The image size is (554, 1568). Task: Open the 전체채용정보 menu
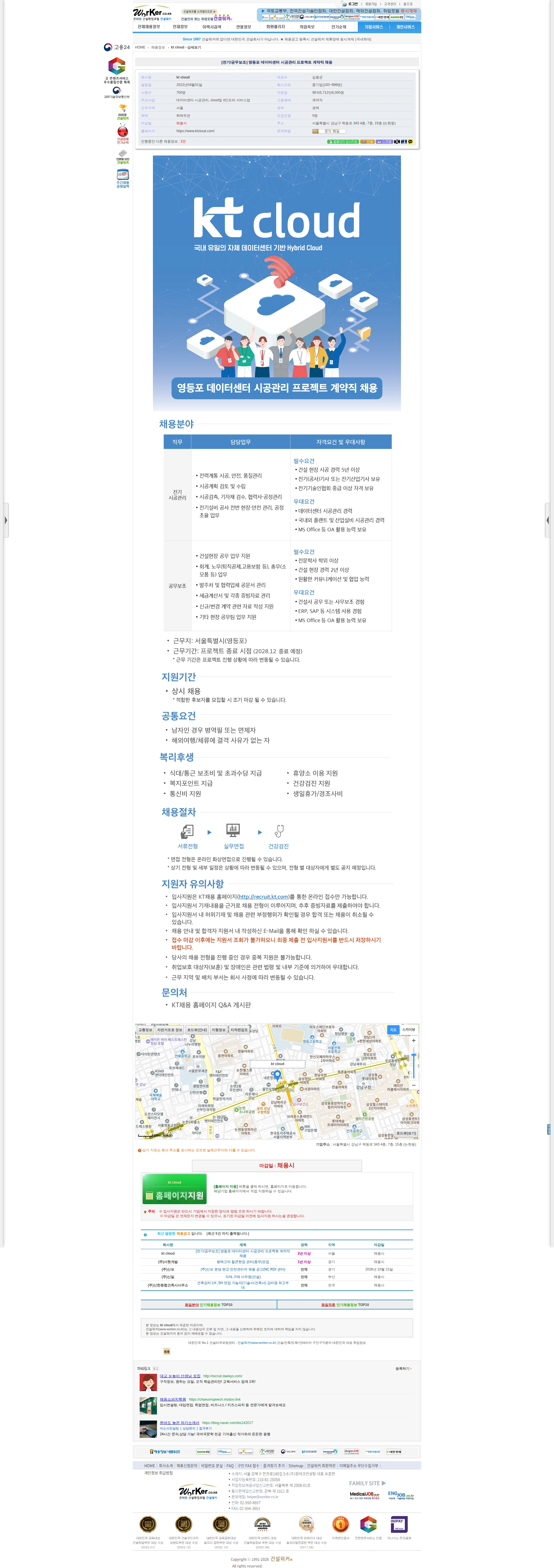click(x=149, y=27)
